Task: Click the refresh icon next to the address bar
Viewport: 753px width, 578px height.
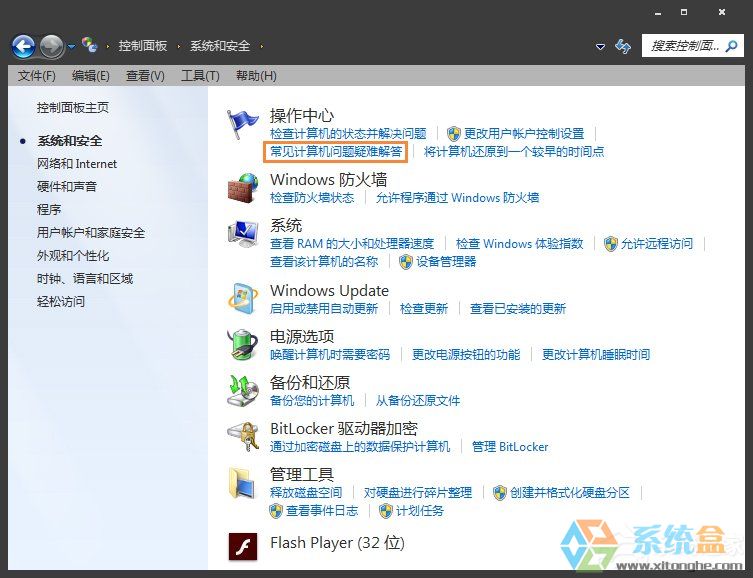Action: (623, 47)
